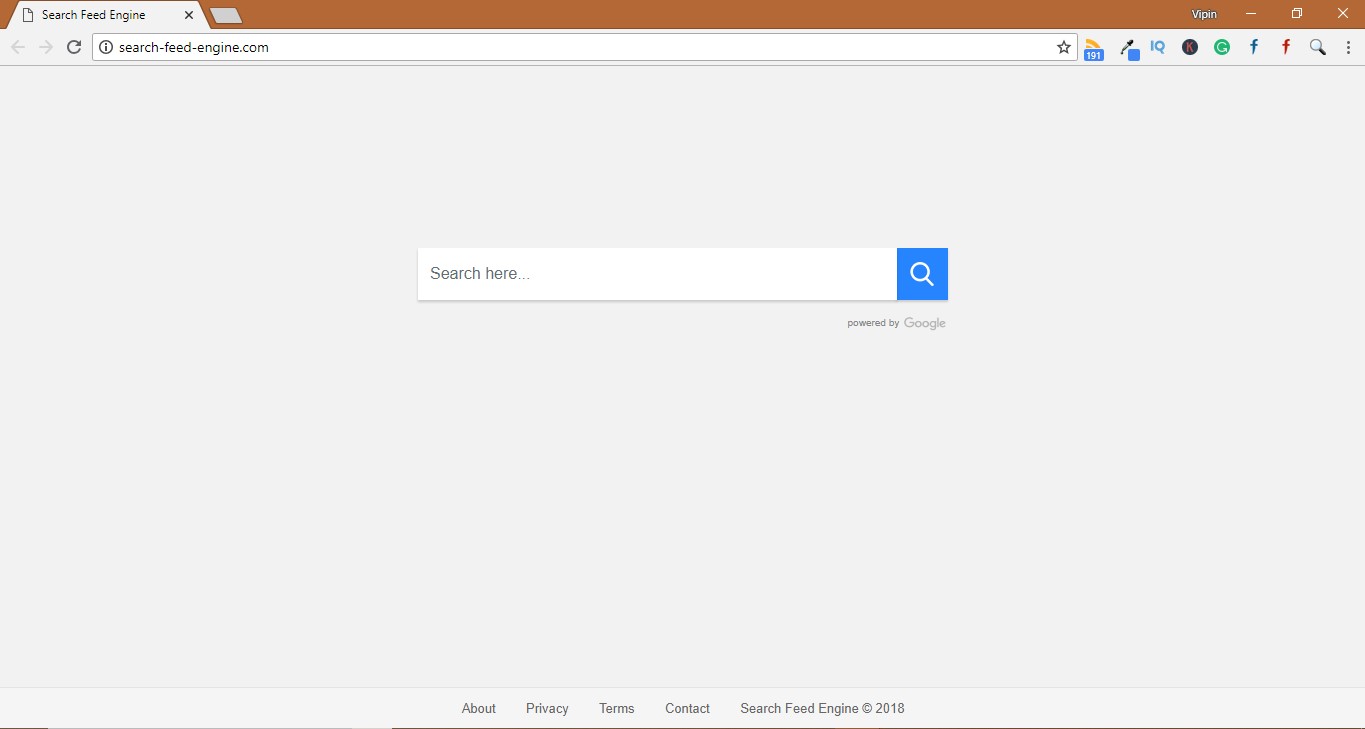1365x729 pixels.
Task: Open the magnifier search extension
Action: [1317, 47]
